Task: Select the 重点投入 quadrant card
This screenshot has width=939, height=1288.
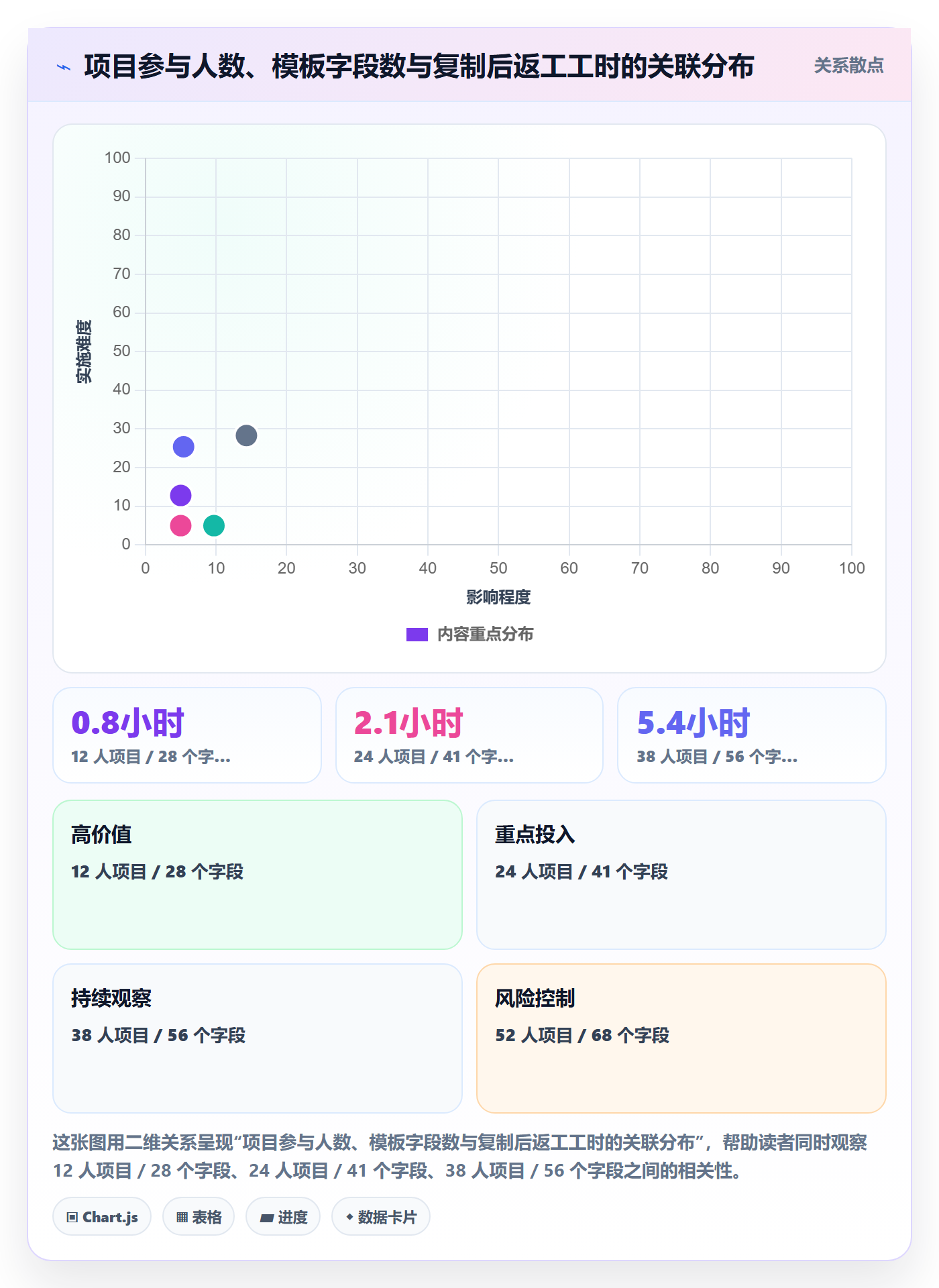Action: point(681,875)
